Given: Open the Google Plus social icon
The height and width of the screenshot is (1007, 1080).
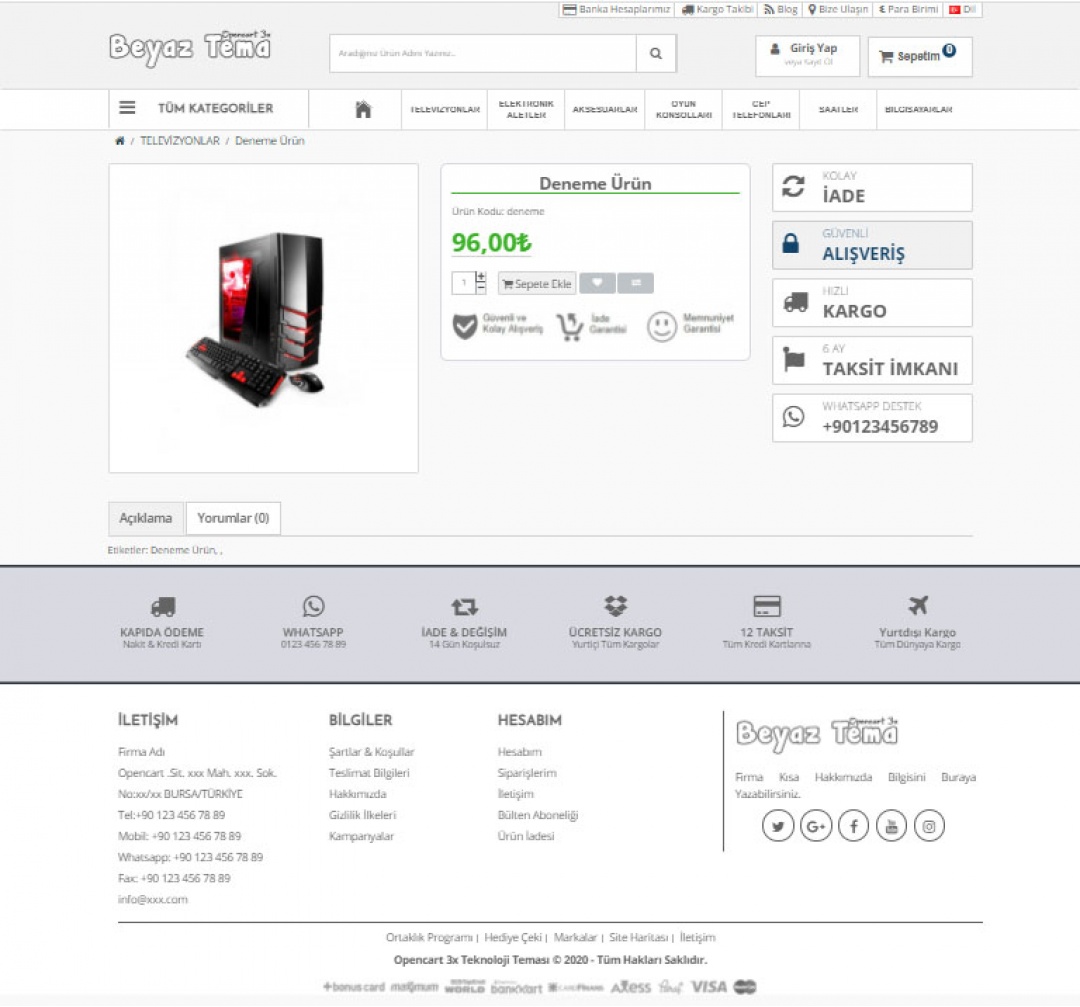Looking at the screenshot, I should [x=816, y=826].
